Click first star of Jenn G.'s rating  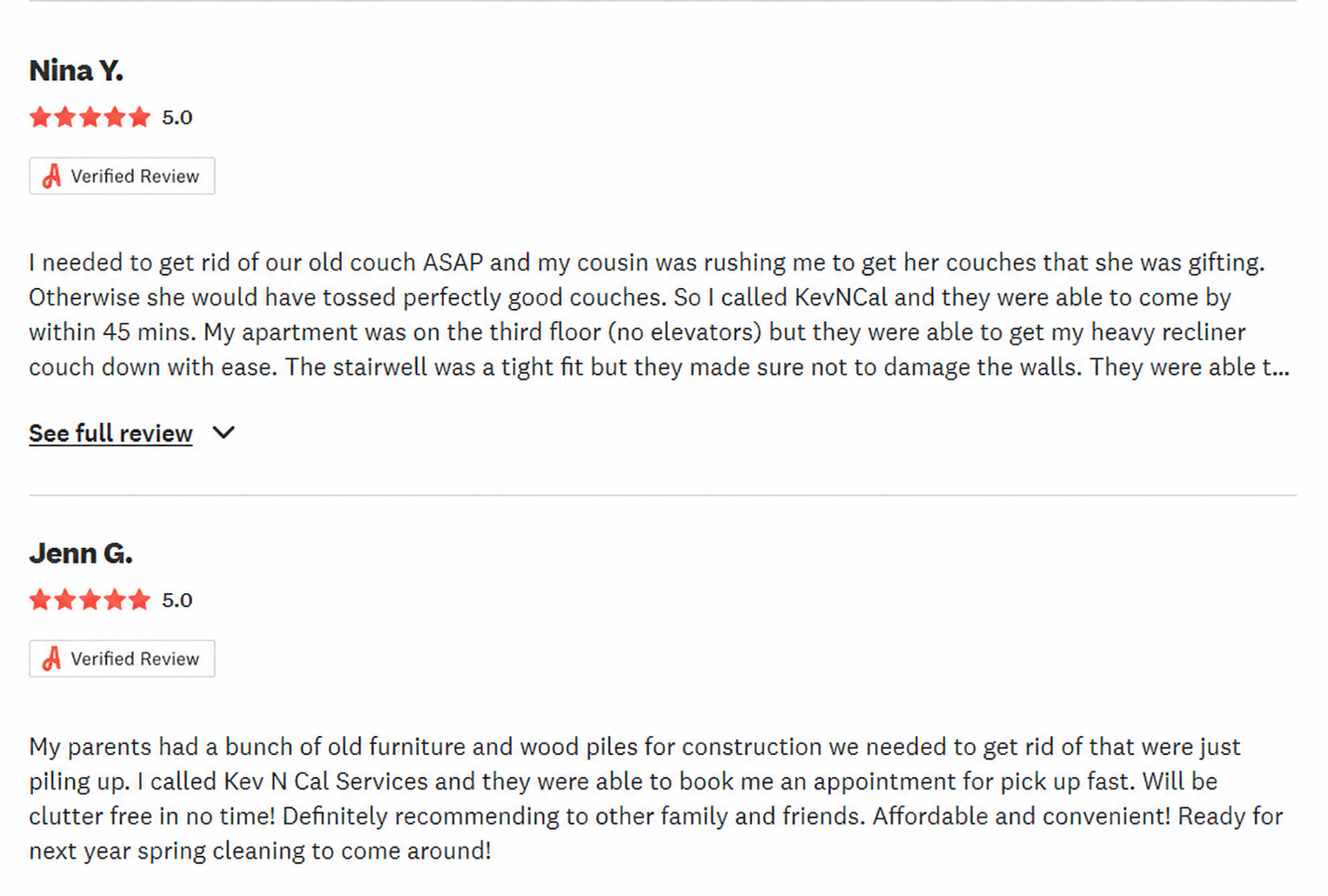pos(40,599)
